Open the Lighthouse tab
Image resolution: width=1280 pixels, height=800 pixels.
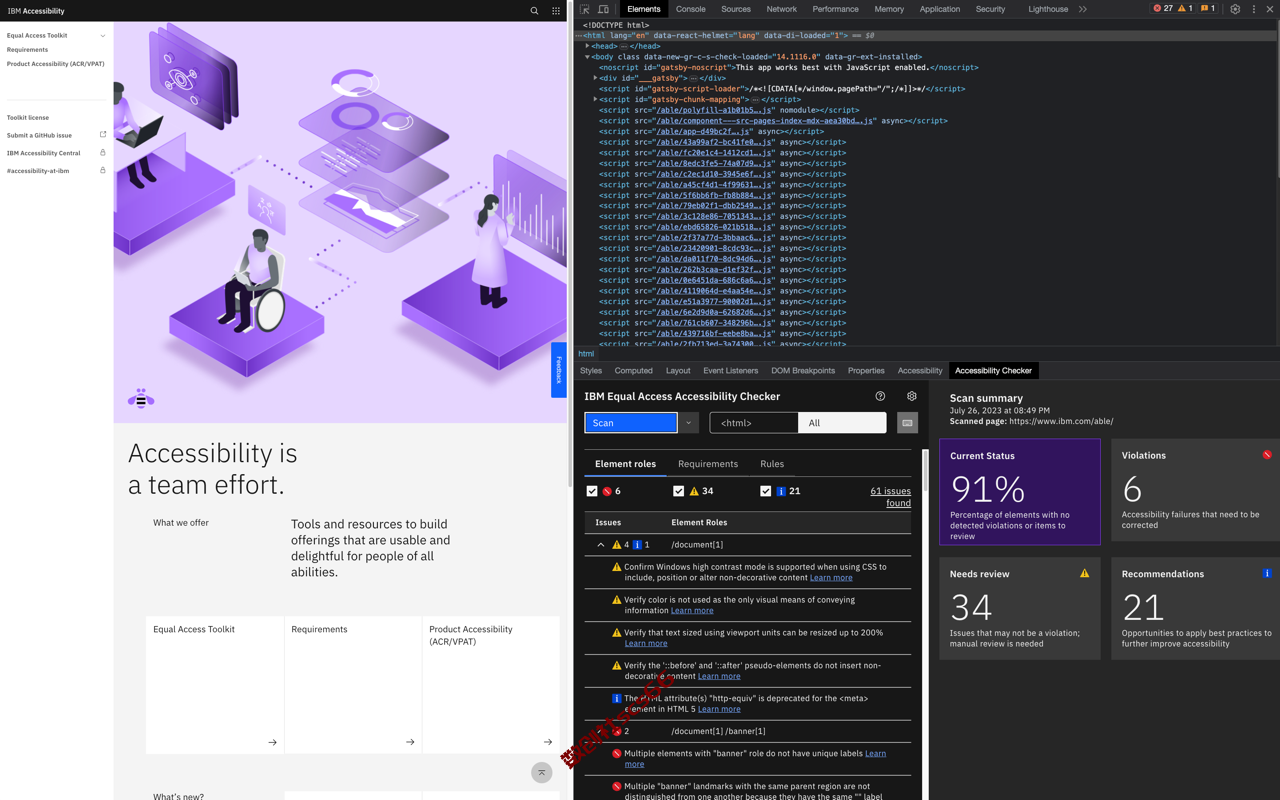tap(1048, 9)
